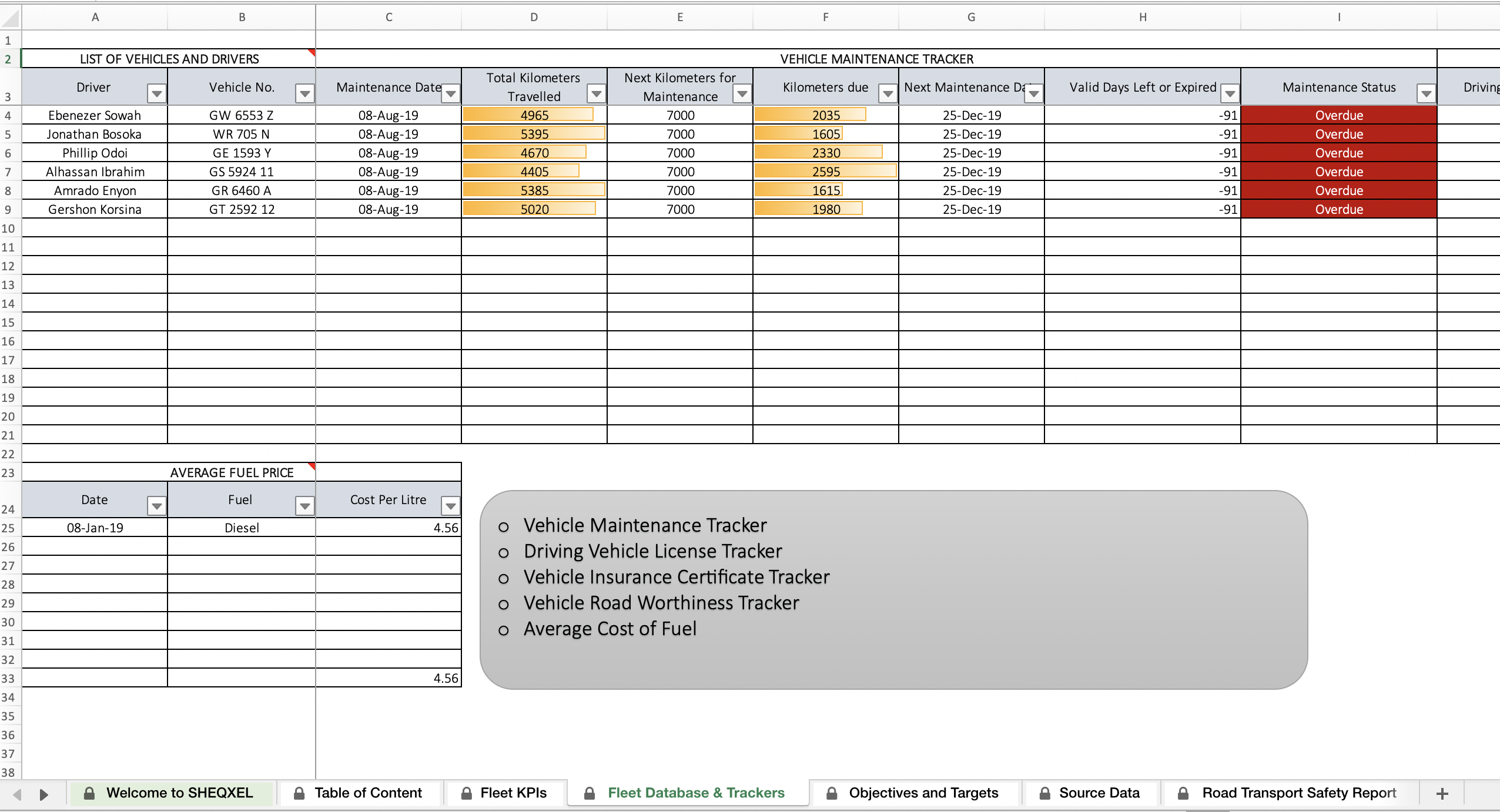Open the fuel Date column filter dropdown
The width and height of the screenshot is (1500, 812).
[x=156, y=506]
